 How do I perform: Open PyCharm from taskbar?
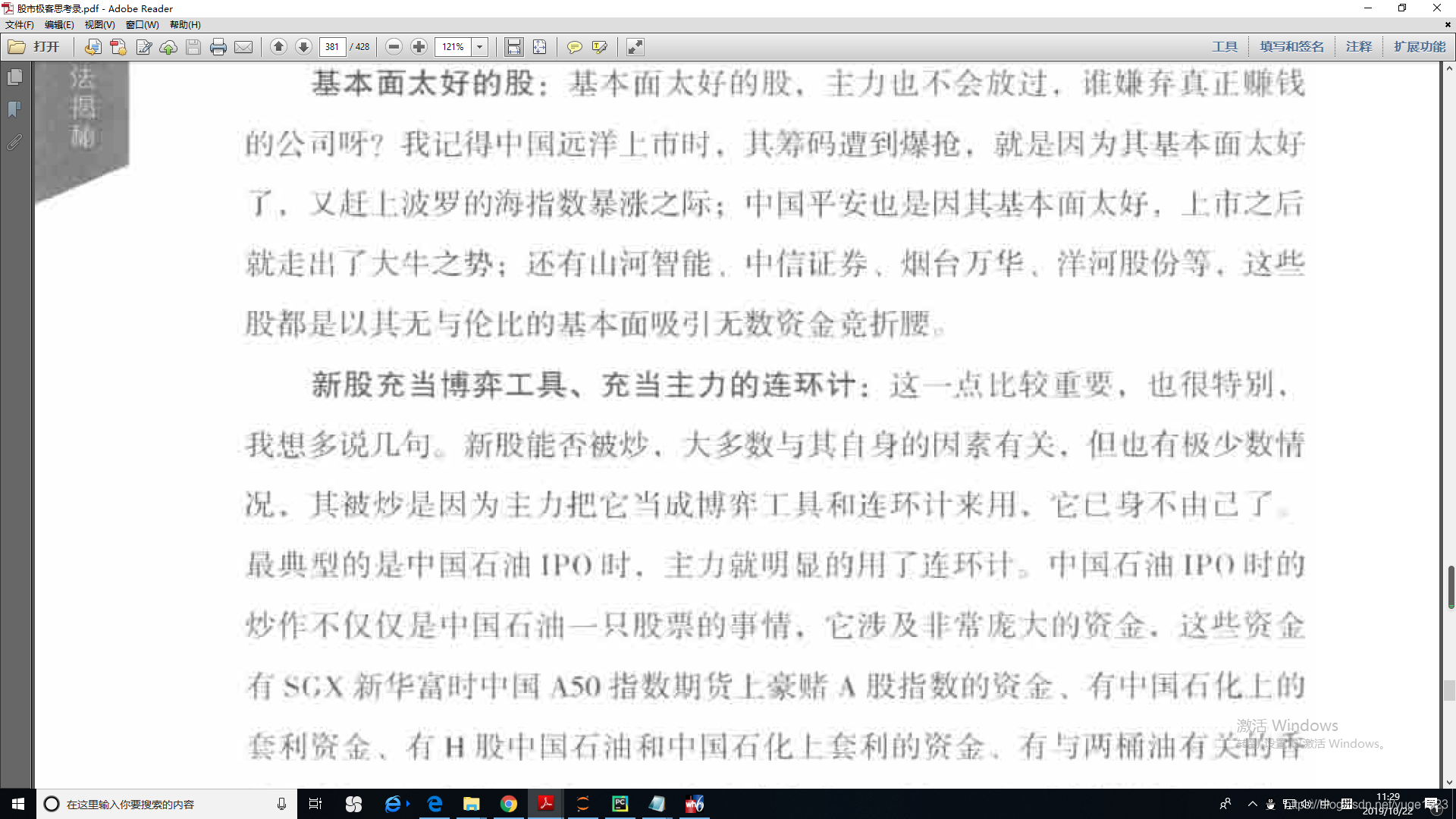tap(620, 804)
